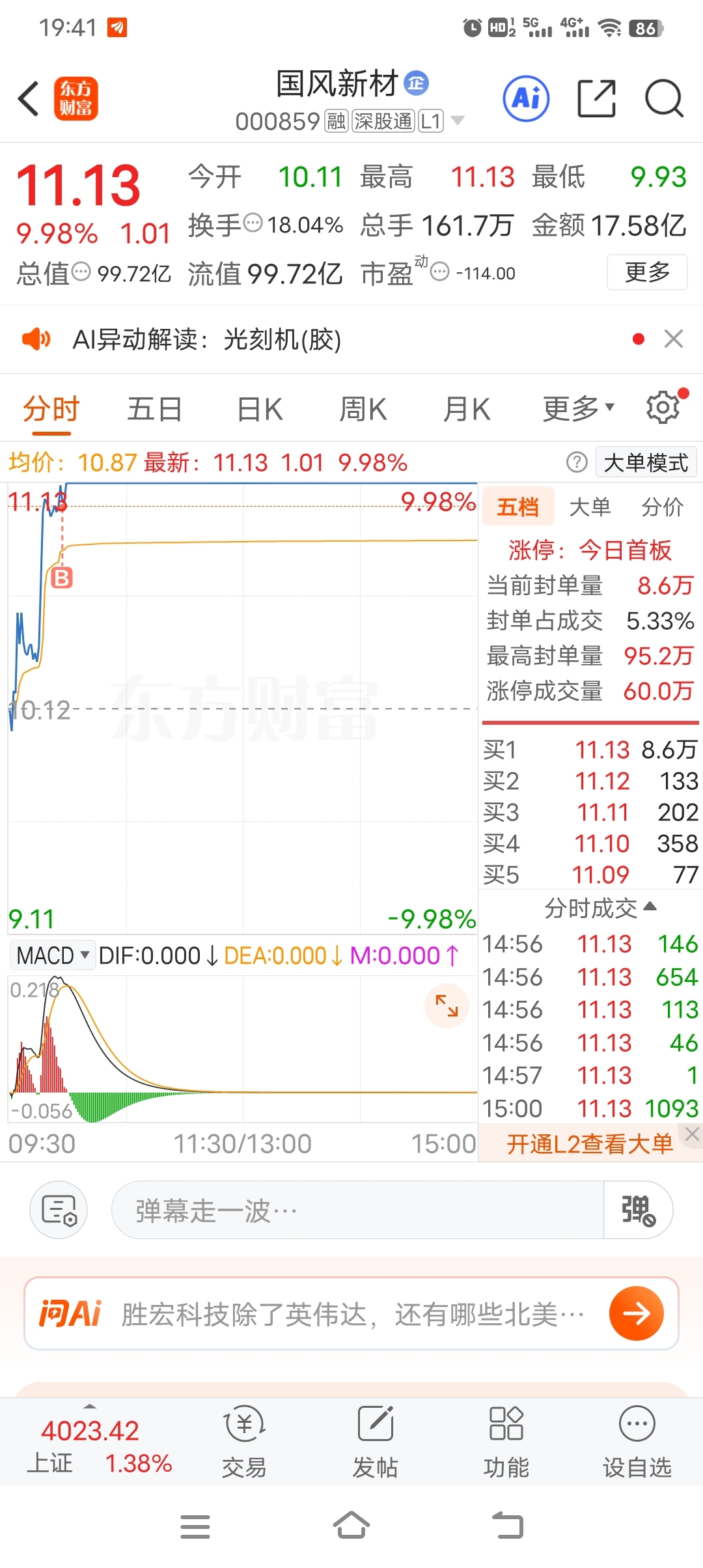Tap the share export icon
This screenshot has width=703, height=1568.
click(597, 98)
